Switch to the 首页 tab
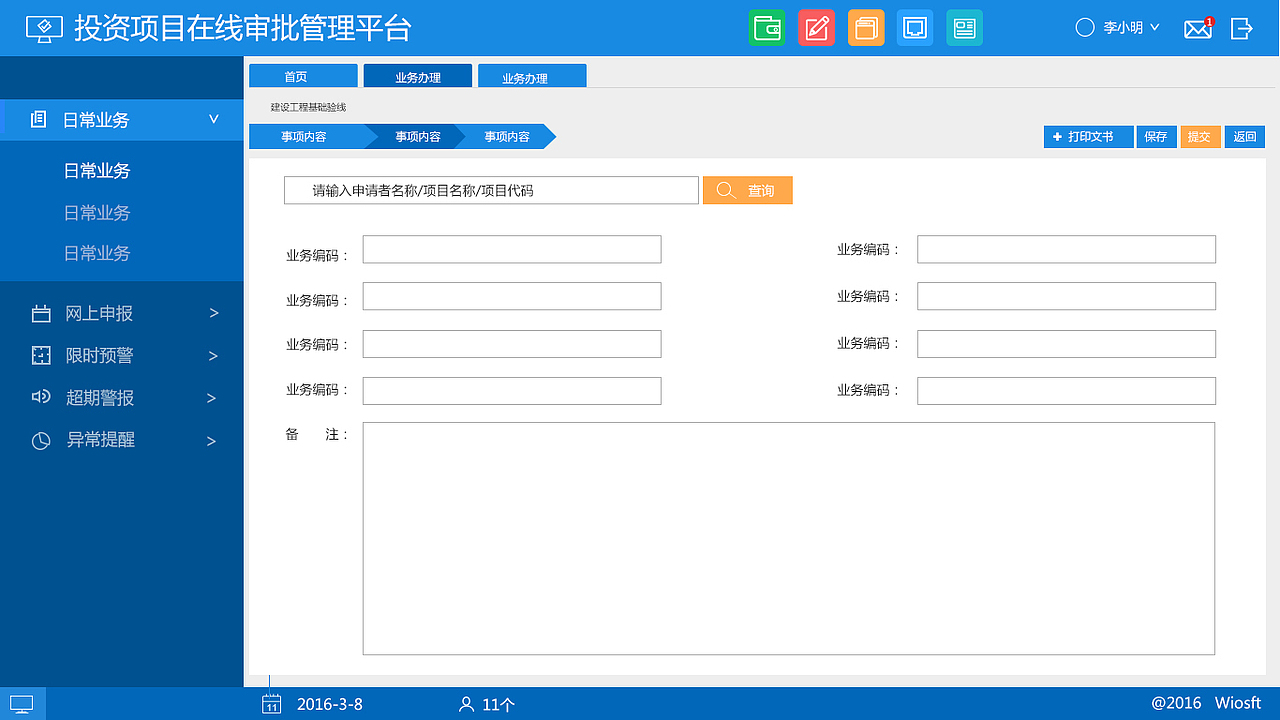The width and height of the screenshot is (1280, 720). click(303, 76)
